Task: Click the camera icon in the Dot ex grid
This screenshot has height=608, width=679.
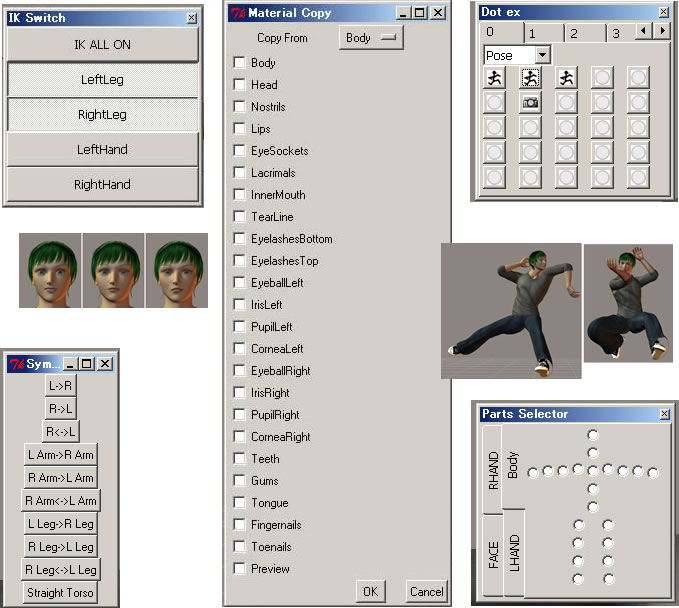Action: point(530,103)
